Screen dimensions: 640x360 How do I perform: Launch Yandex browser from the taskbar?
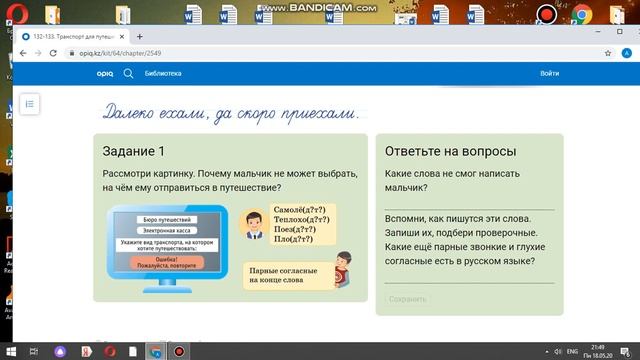[86, 351]
